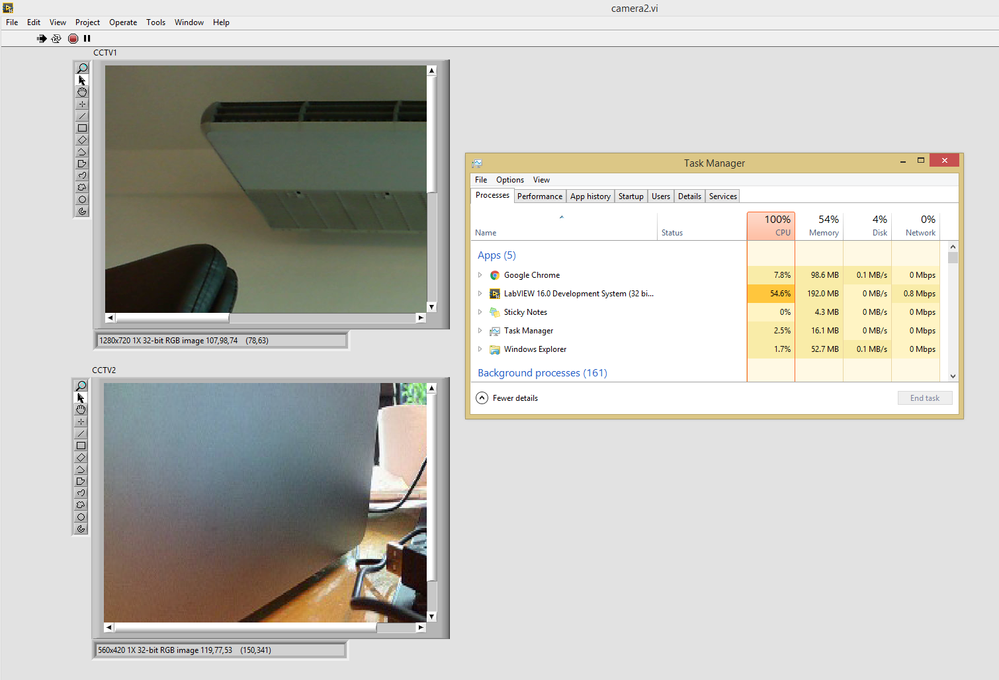
Task: Select the Zoom tool in CCTV2 palette
Action: click(x=81, y=386)
